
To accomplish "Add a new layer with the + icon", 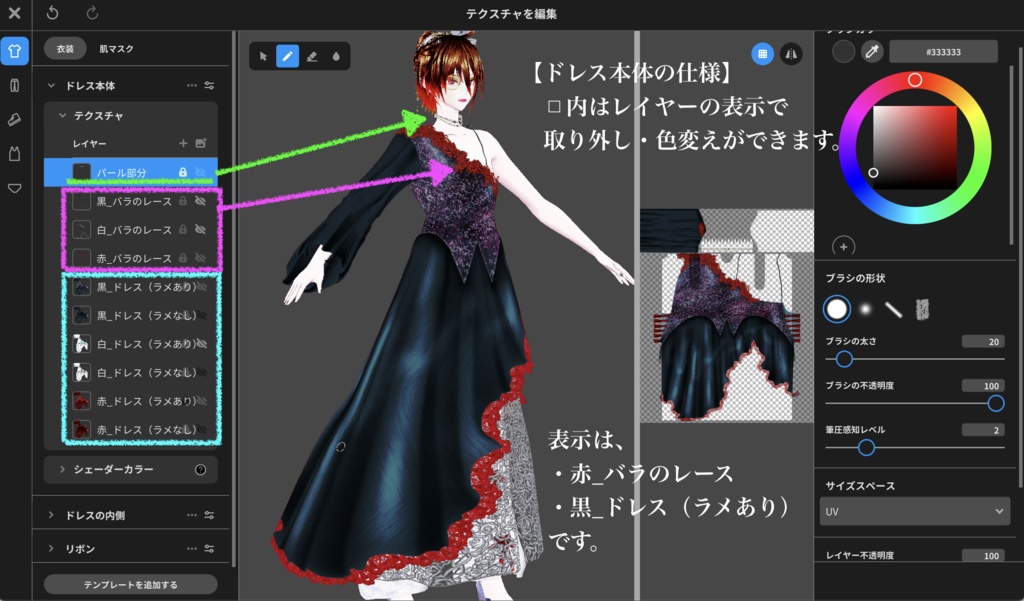I will pyautogui.click(x=182, y=143).
